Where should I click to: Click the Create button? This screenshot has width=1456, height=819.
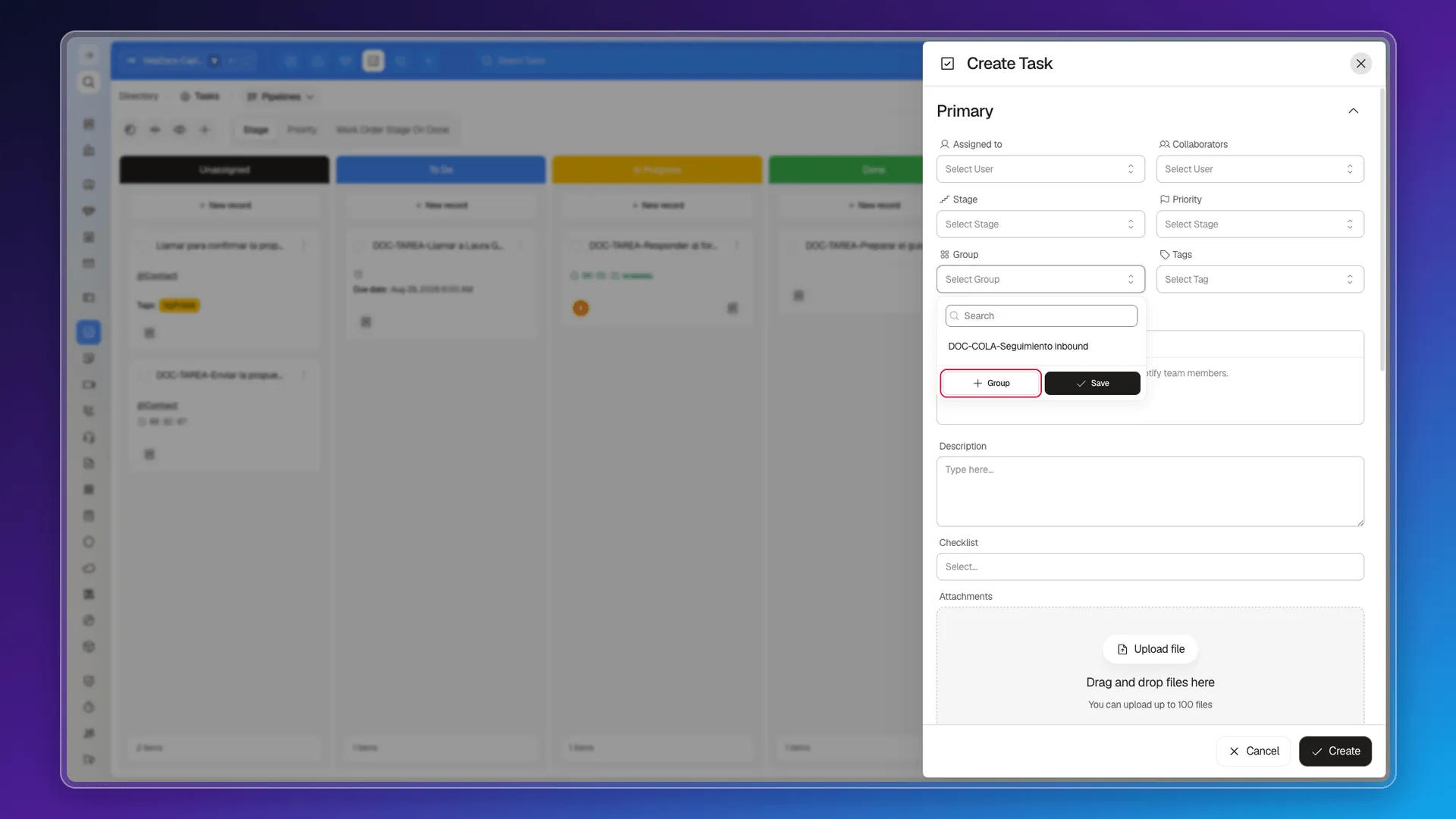point(1335,751)
